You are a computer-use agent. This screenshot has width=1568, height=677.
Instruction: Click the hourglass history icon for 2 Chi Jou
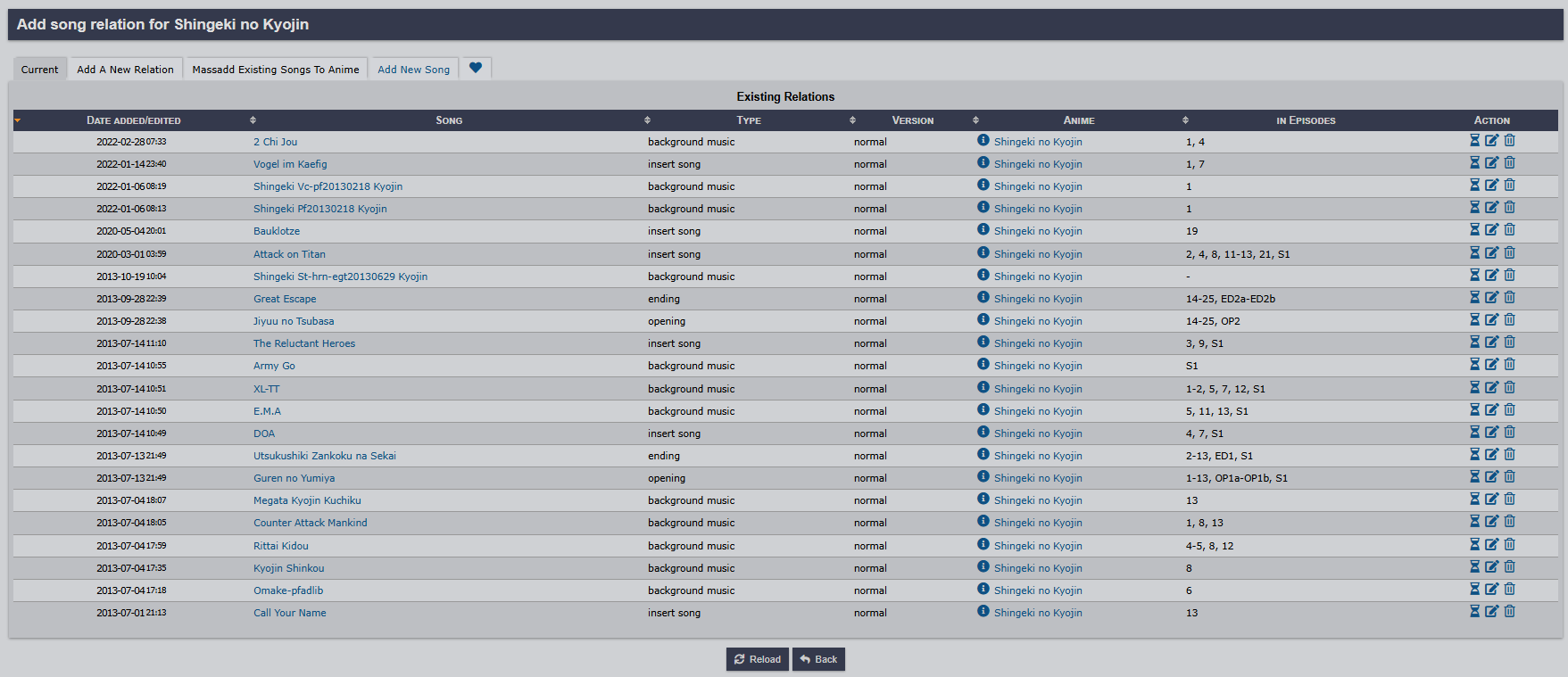pyautogui.click(x=1474, y=141)
